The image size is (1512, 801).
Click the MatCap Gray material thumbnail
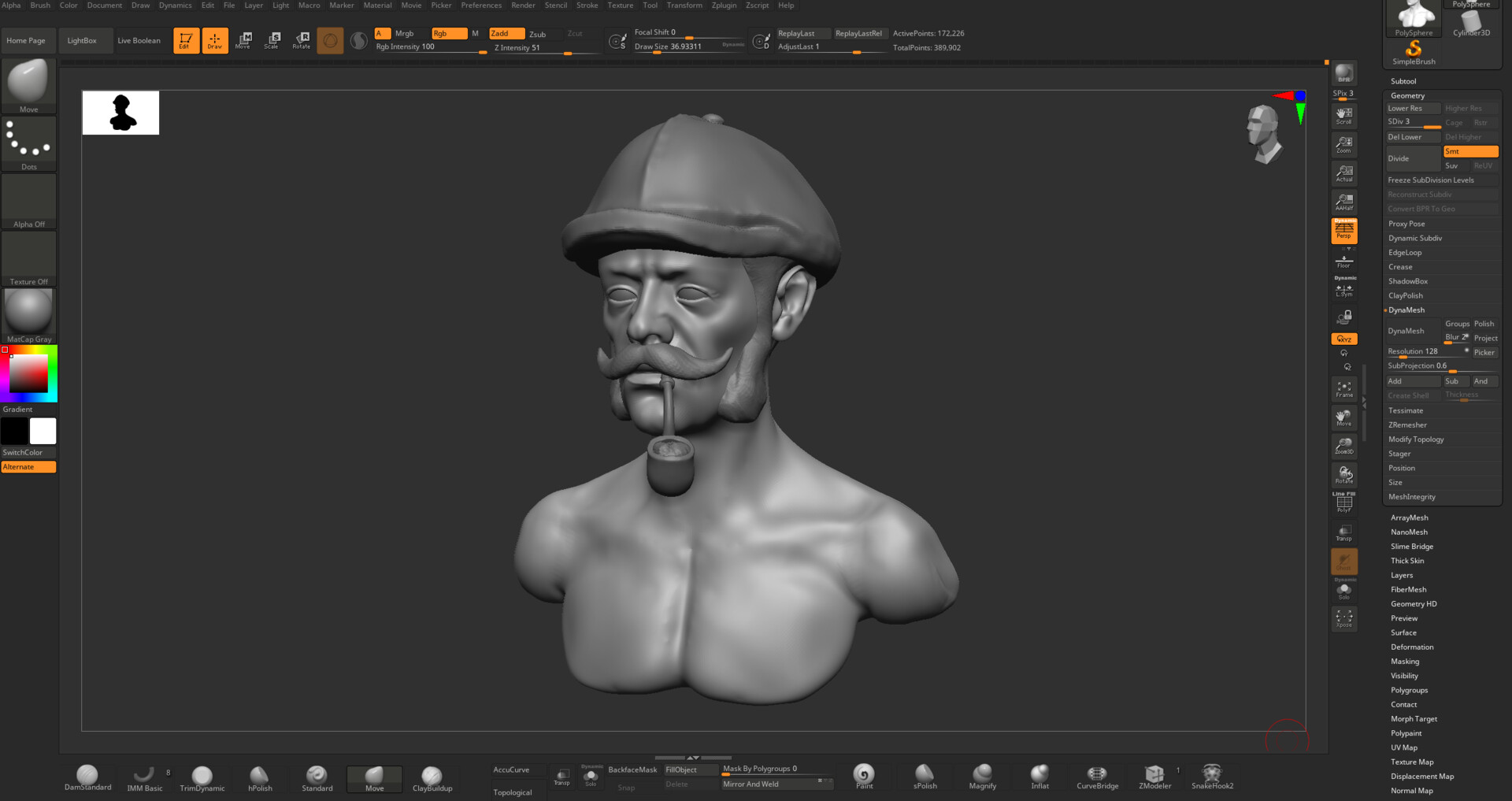click(28, 310)
